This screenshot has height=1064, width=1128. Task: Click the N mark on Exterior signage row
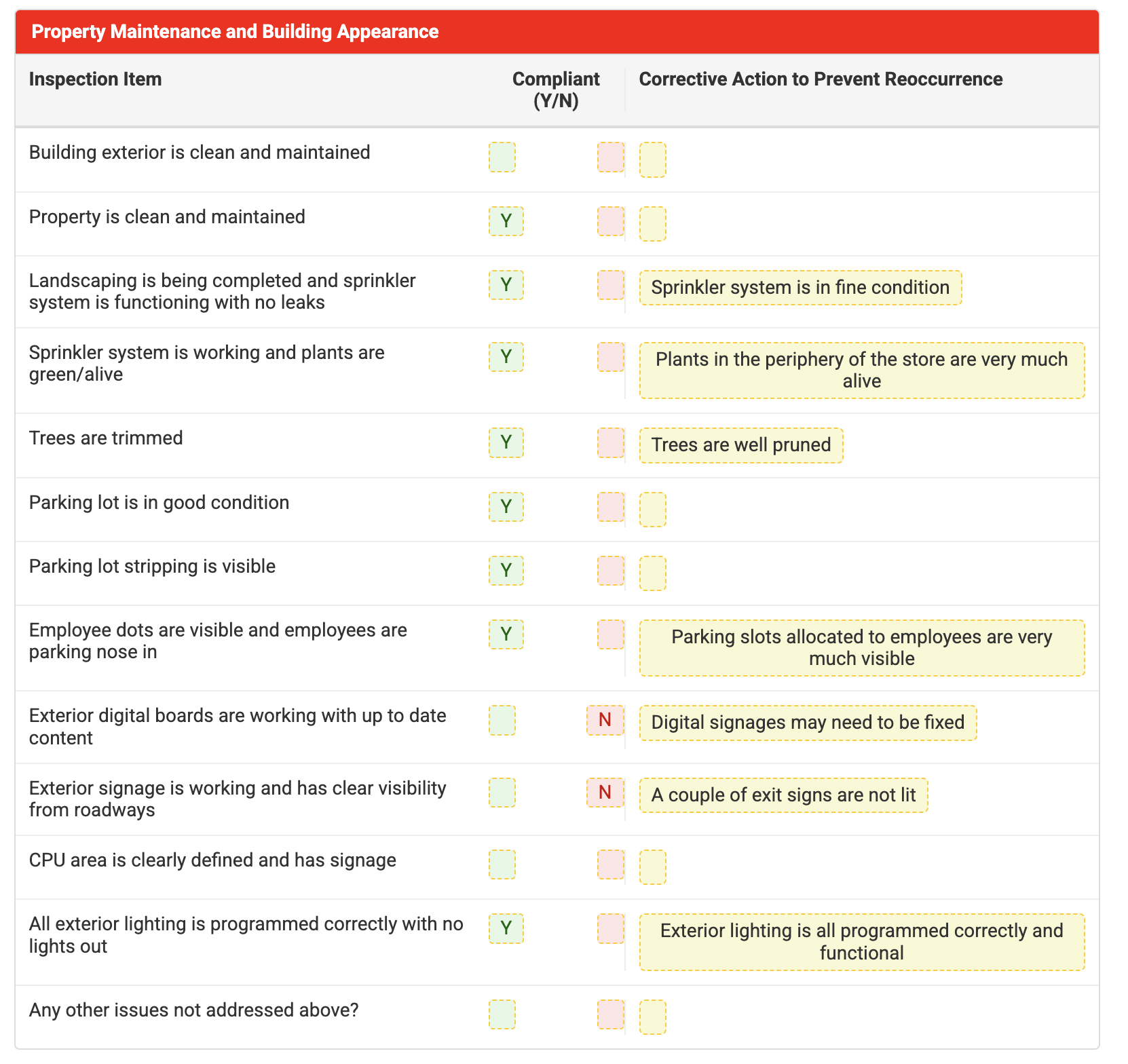605,793
